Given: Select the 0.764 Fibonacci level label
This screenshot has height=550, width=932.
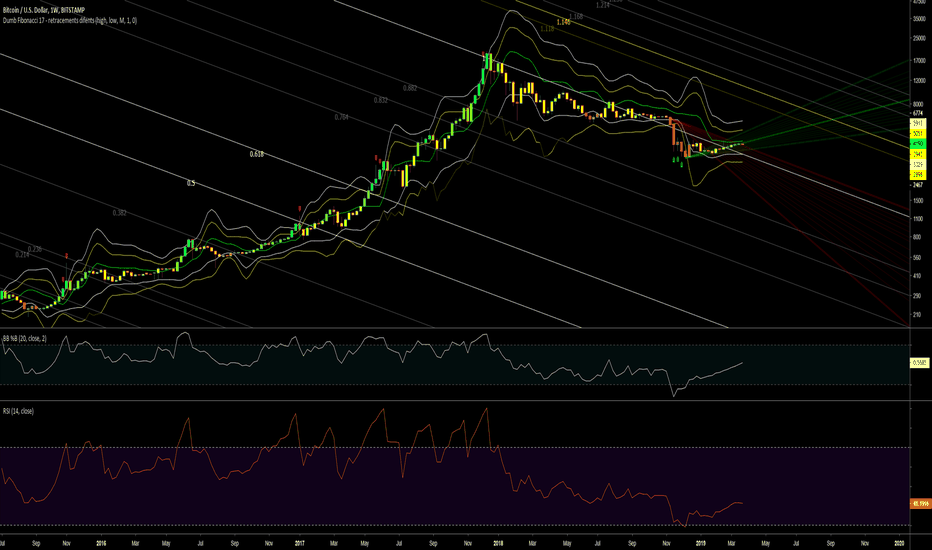Looking at the screenshot, I should (x=341, y=117).
